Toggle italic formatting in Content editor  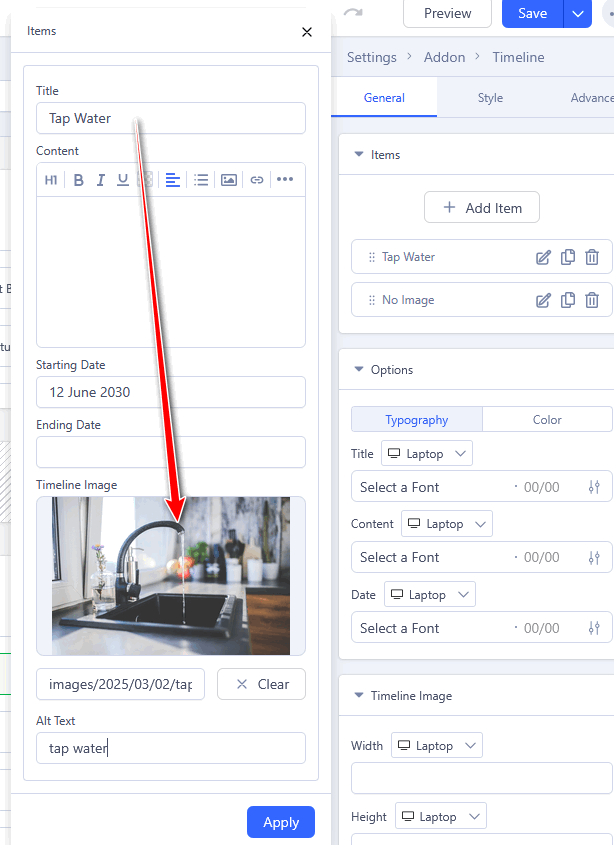click(100, 180)
